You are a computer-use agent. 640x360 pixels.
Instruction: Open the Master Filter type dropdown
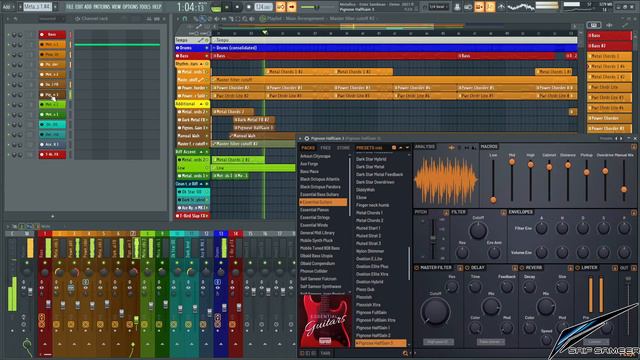(x=438, y=342)
